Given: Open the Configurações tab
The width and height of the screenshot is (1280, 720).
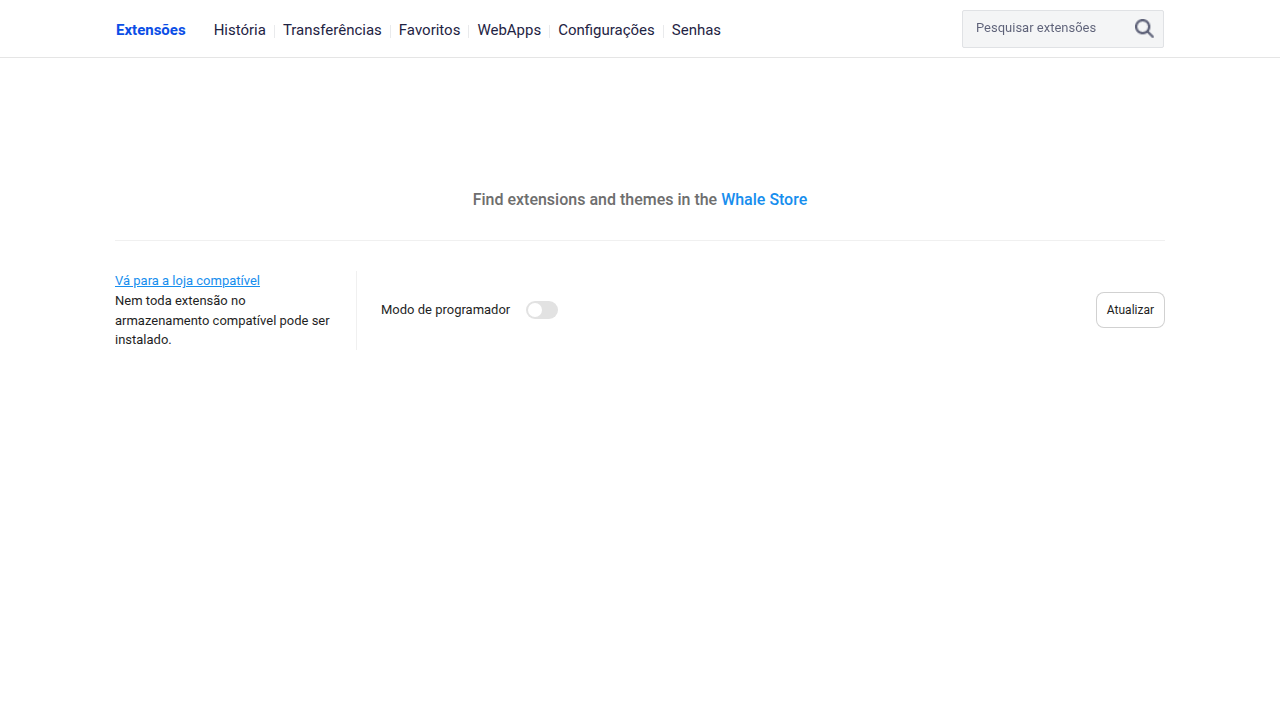Looking at the screenshot, I should [x=606, y=30].
